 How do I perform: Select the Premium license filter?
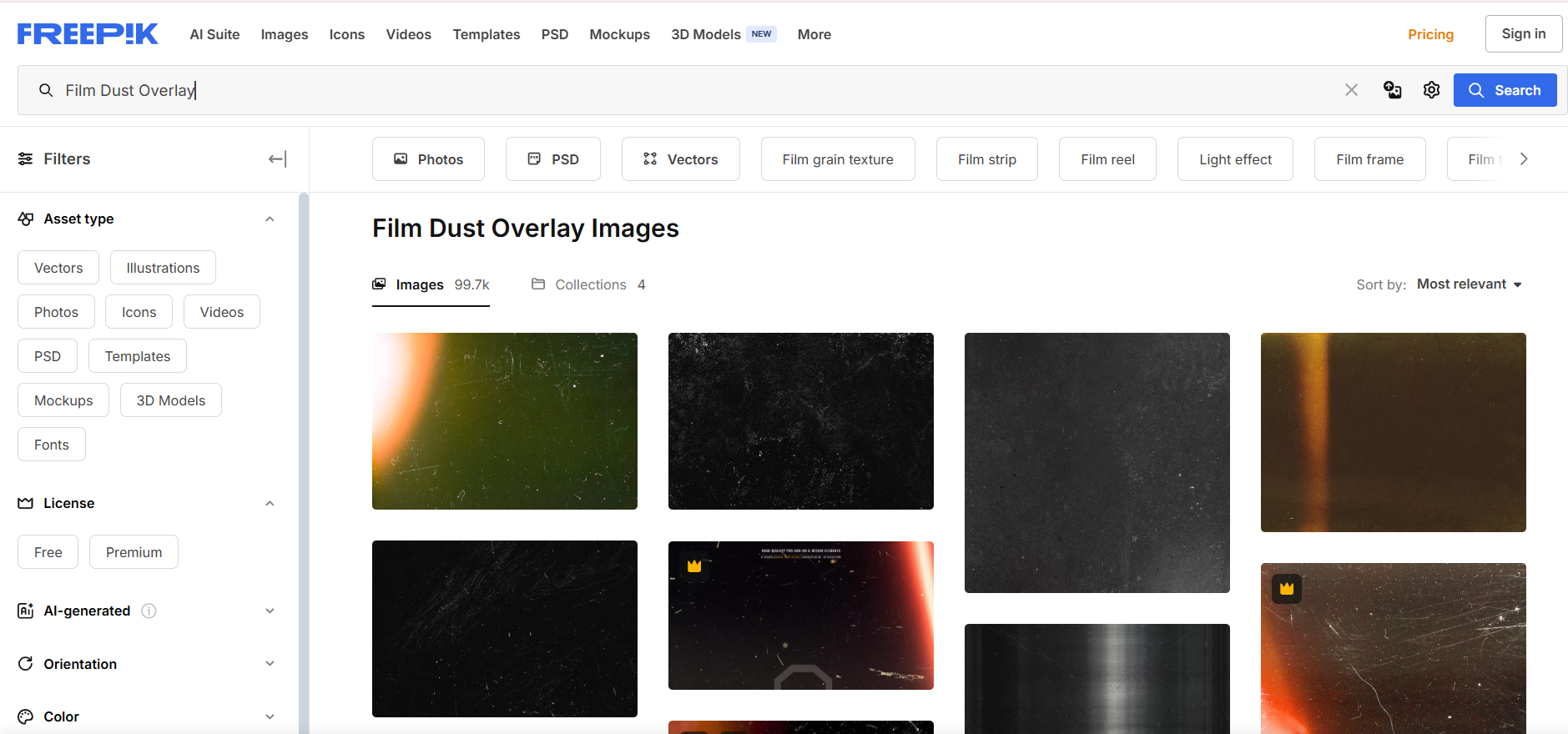(134, 552)
